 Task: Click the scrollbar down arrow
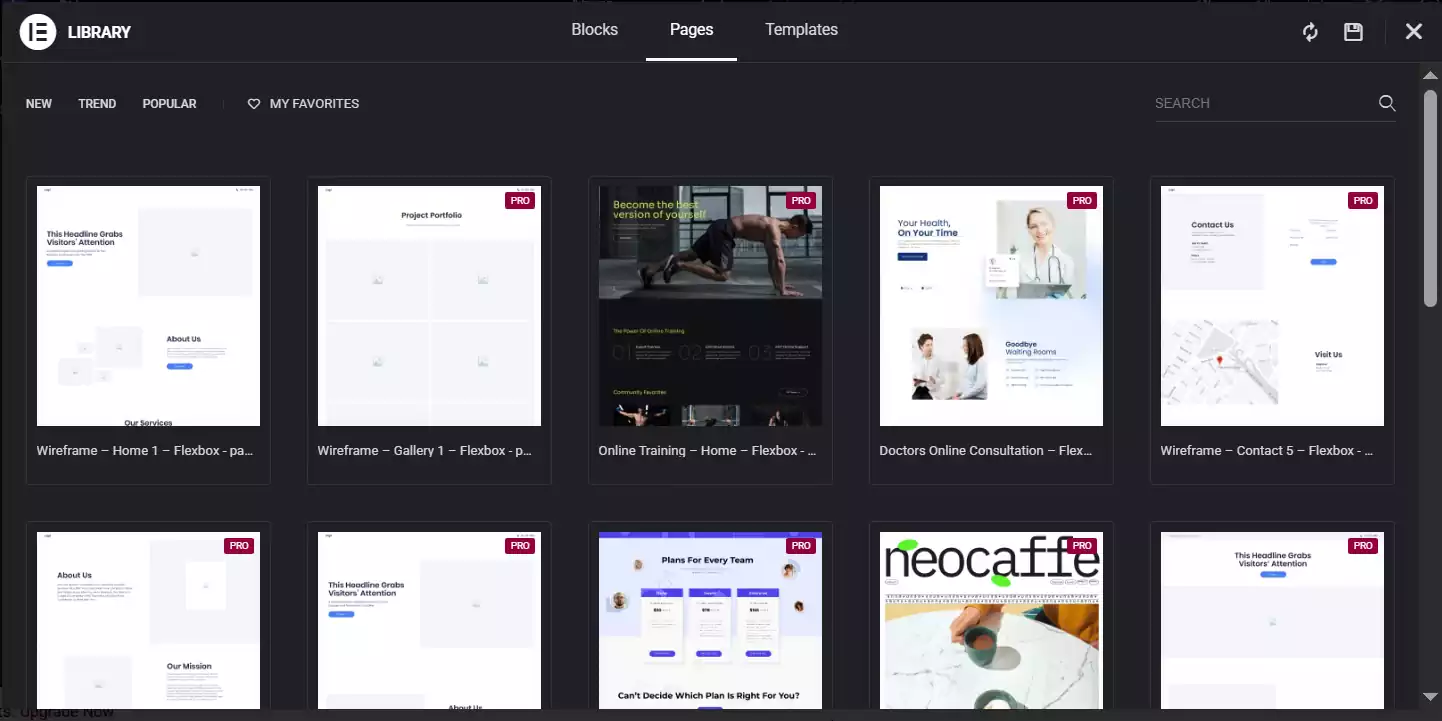1430,696
